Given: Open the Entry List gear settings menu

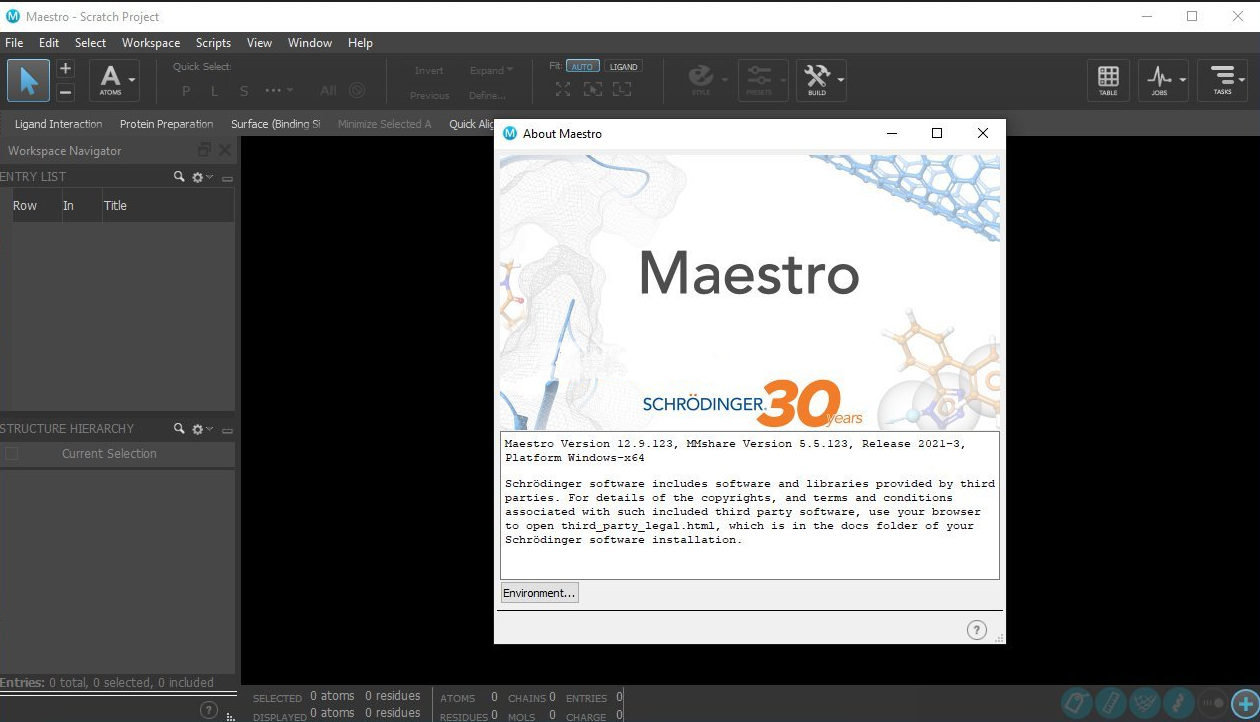Looking at the screenshot, I should pos(202,177).
